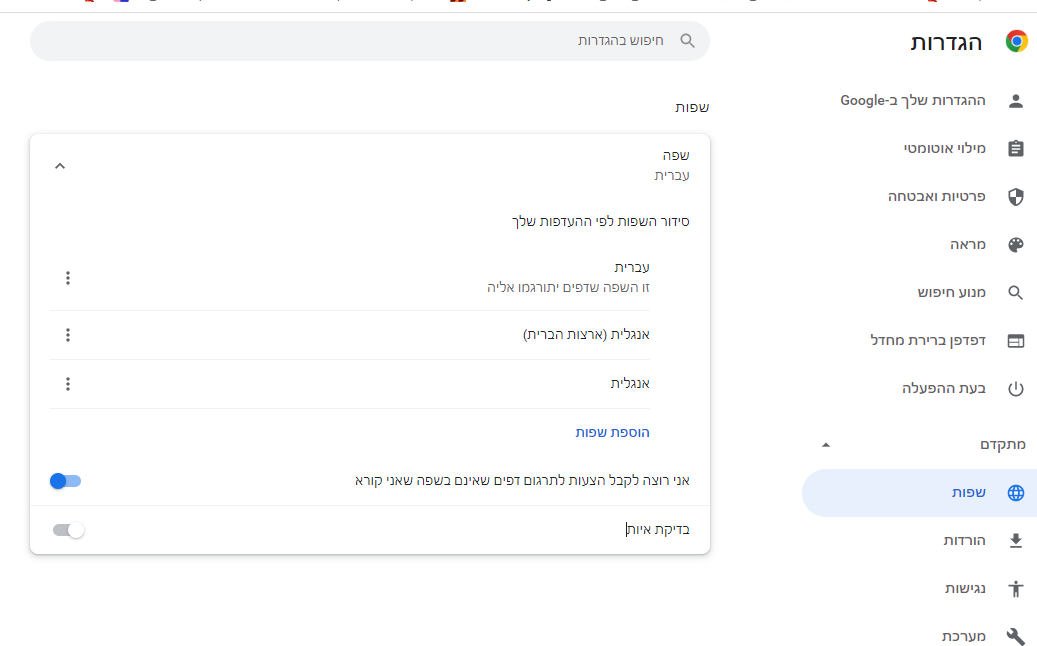
Task: Collapse the language (שפה) section chevron
Action: pyautogui.click(x=60, y=166)
